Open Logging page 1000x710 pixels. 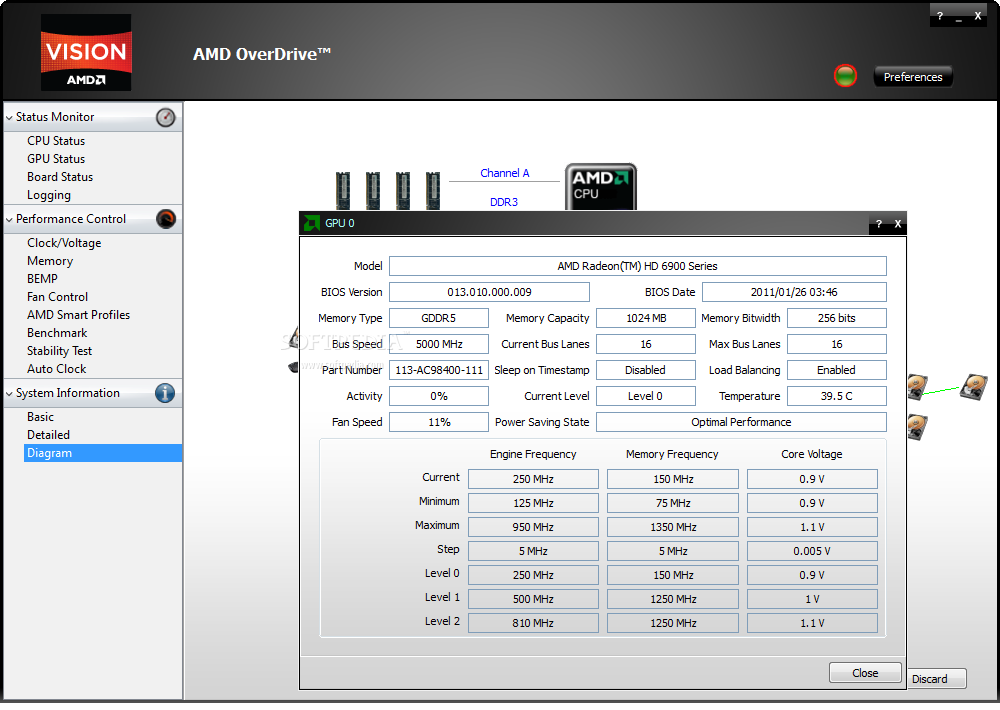[x=49, y=195]
